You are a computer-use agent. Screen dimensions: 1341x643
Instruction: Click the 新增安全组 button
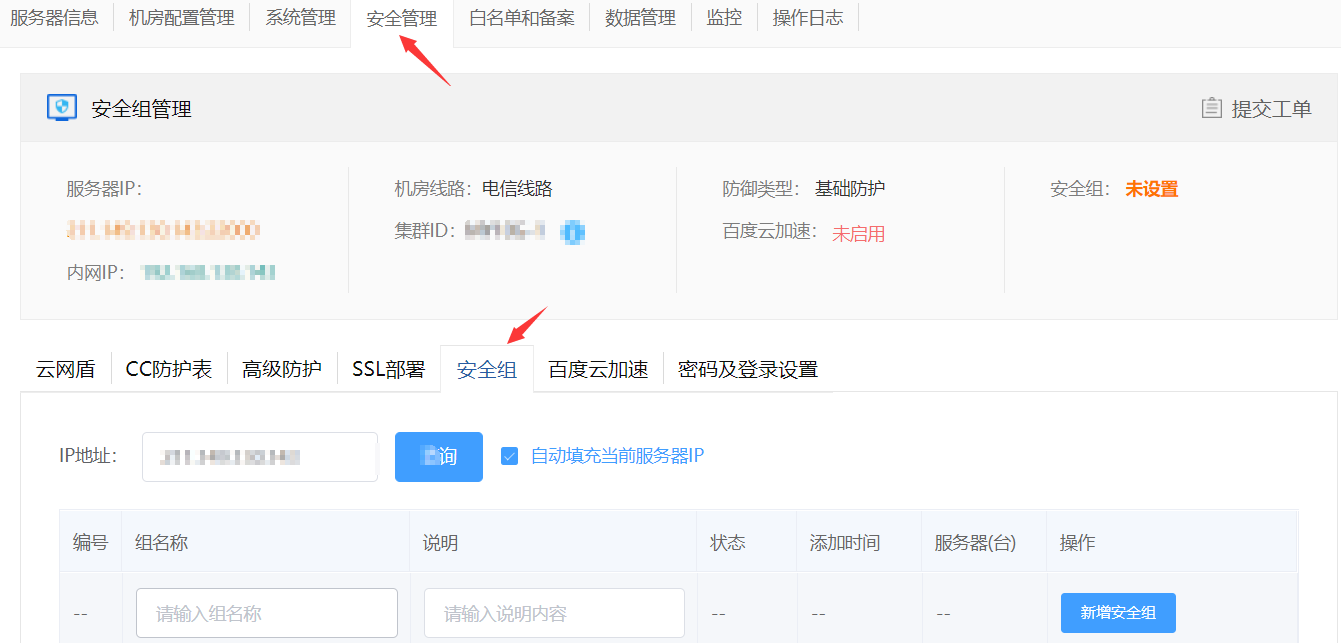pos(1117,613)
